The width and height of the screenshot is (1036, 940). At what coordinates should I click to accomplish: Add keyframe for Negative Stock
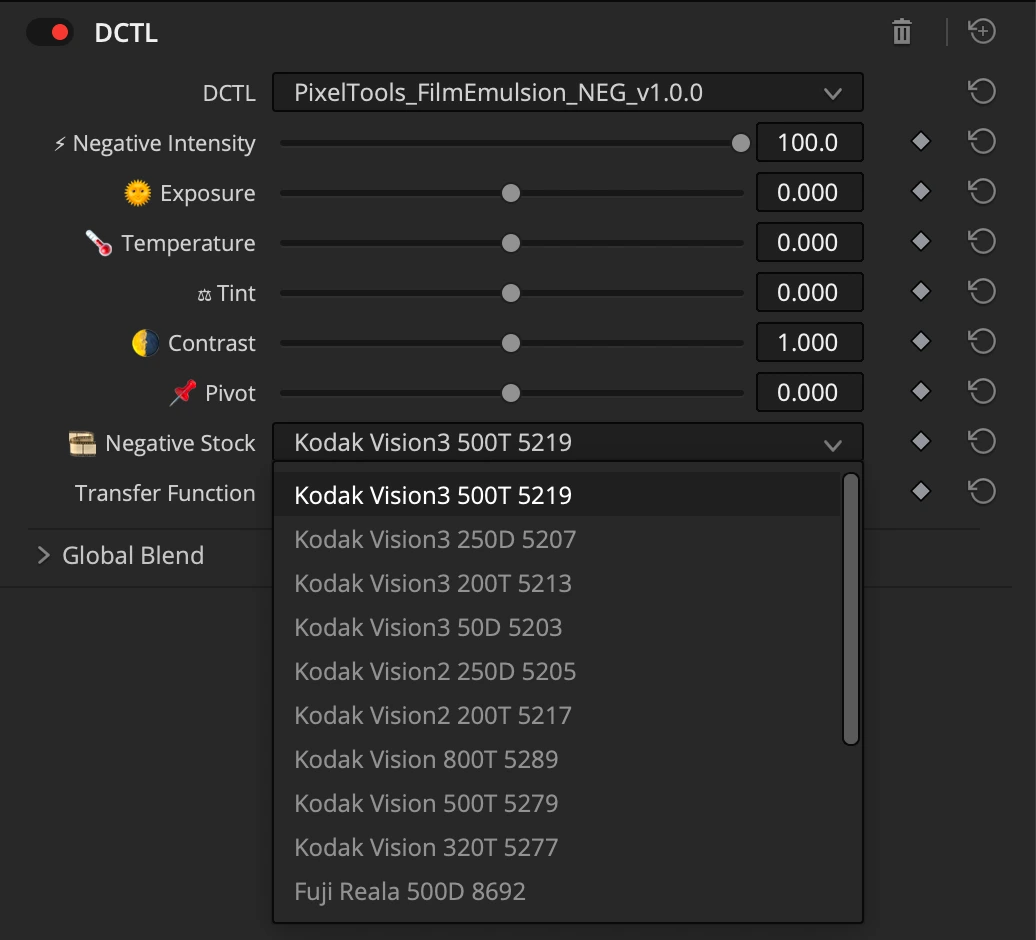point(920,441)
